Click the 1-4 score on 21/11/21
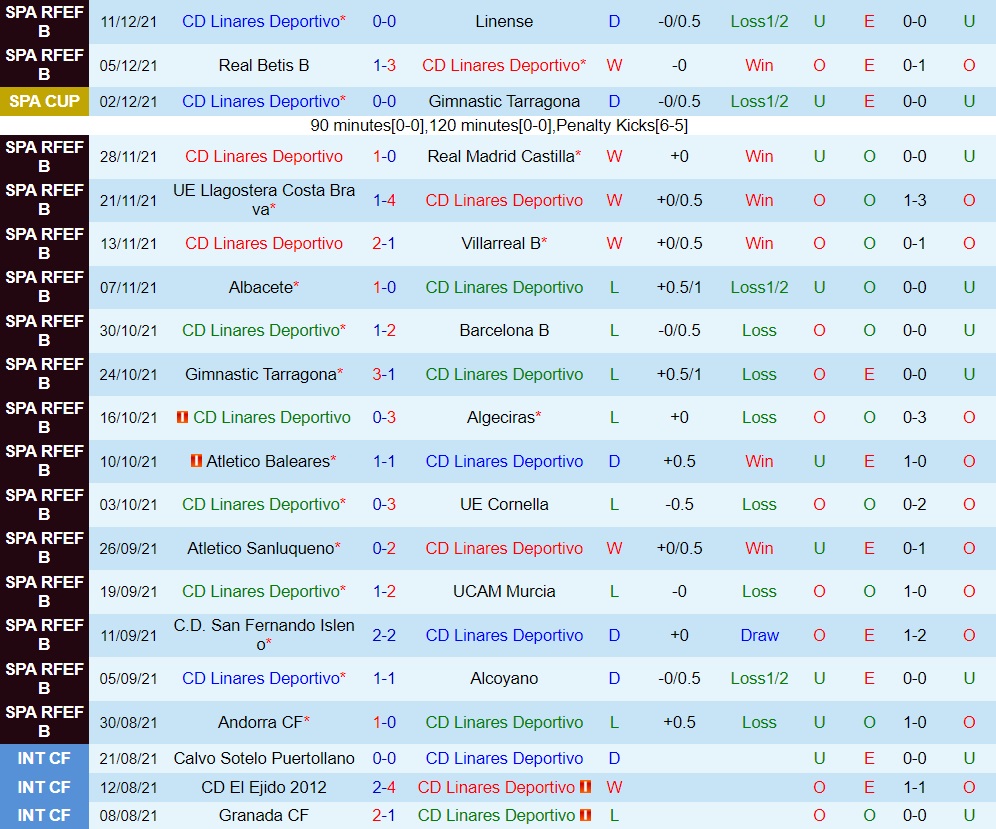 [x=384, y=201]
